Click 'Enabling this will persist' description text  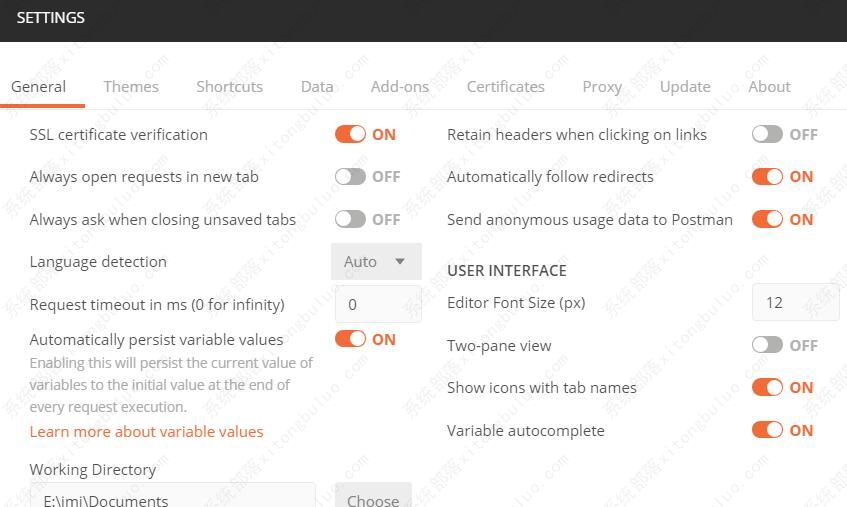point(171,384)
